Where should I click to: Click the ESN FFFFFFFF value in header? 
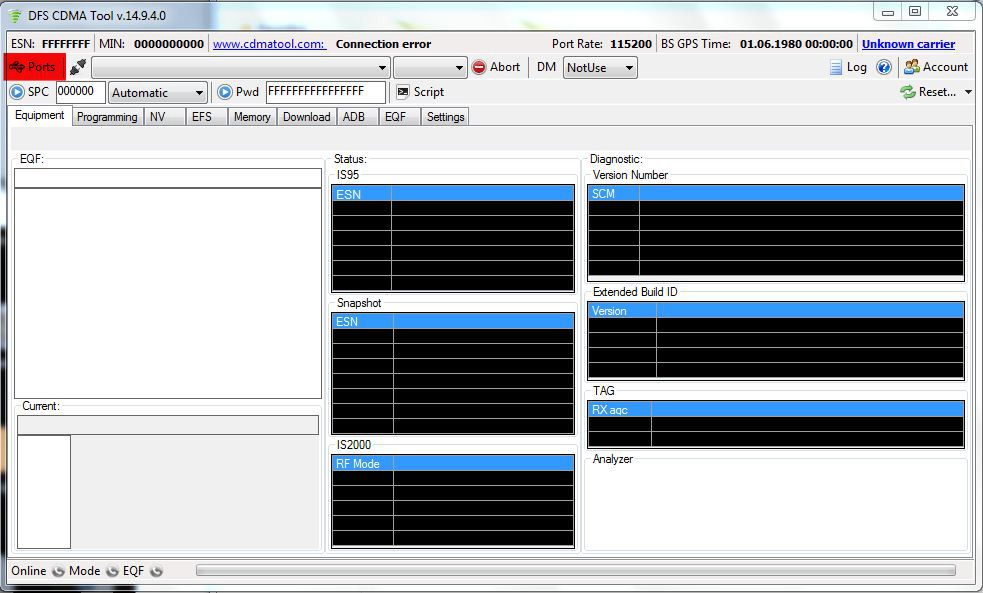pyautogui.click(x=66, y=44)
